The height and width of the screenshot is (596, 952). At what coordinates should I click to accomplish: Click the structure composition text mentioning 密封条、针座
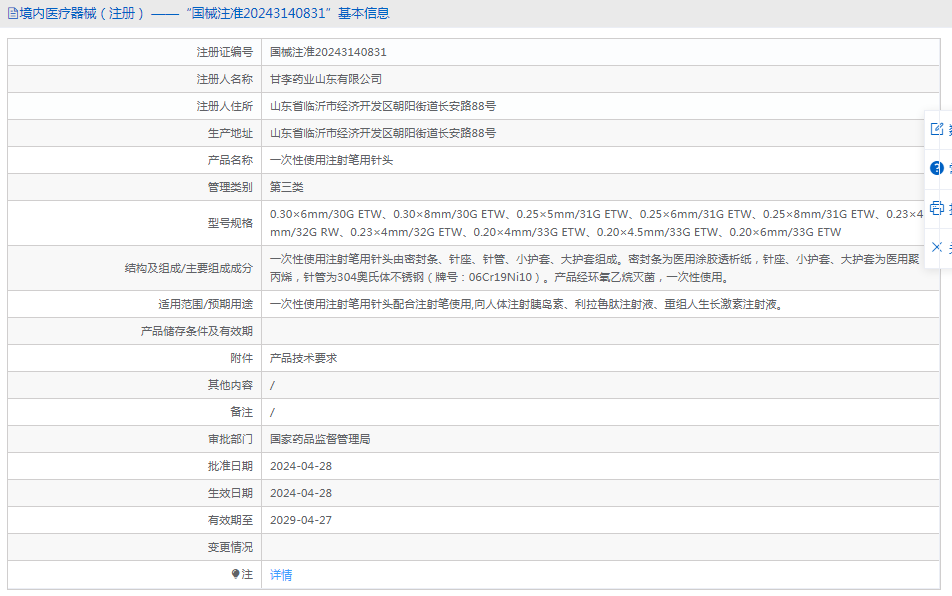tap(595, 268)
